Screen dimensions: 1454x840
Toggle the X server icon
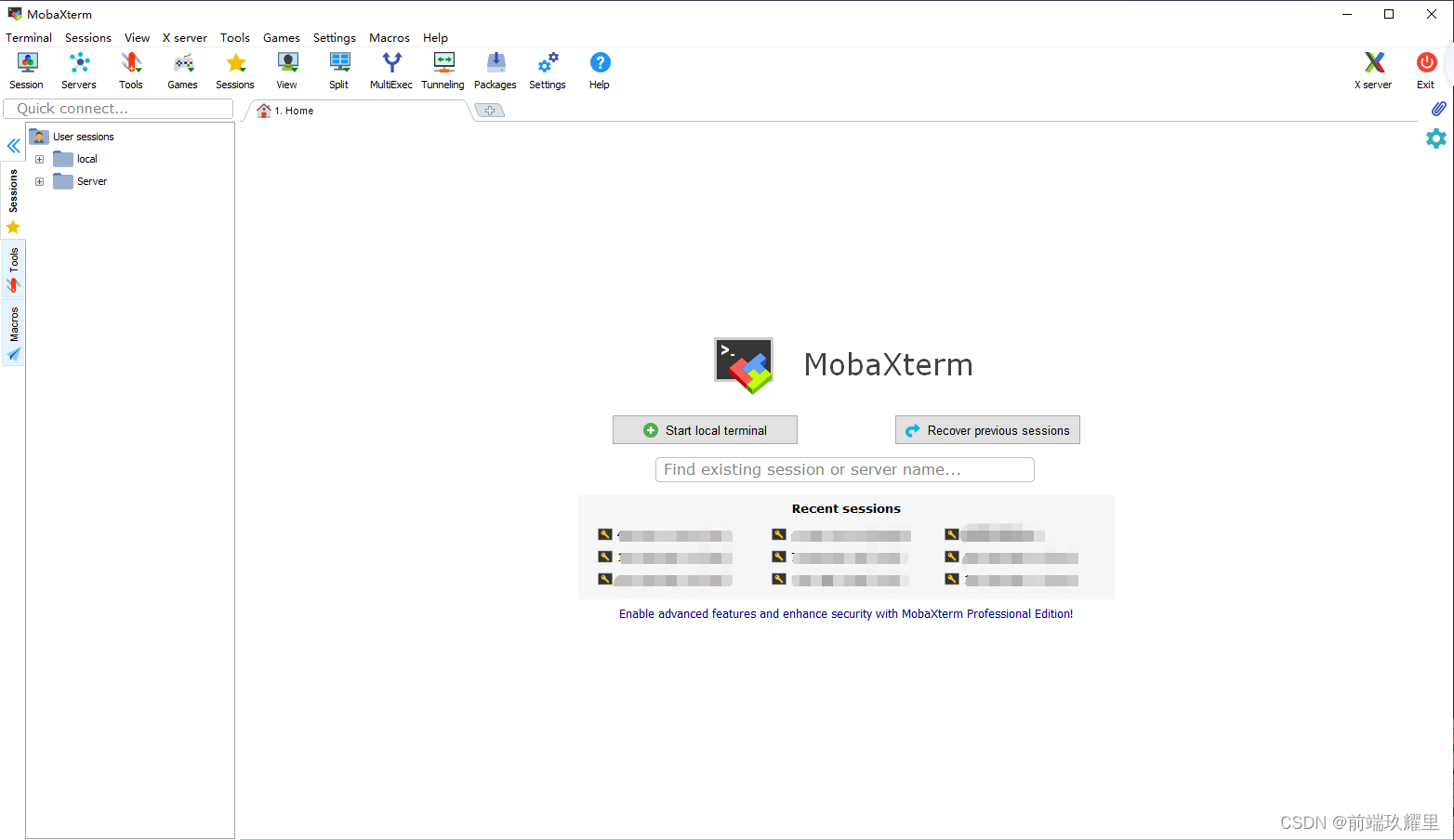pyautogui.click(x=1373, y=71)
